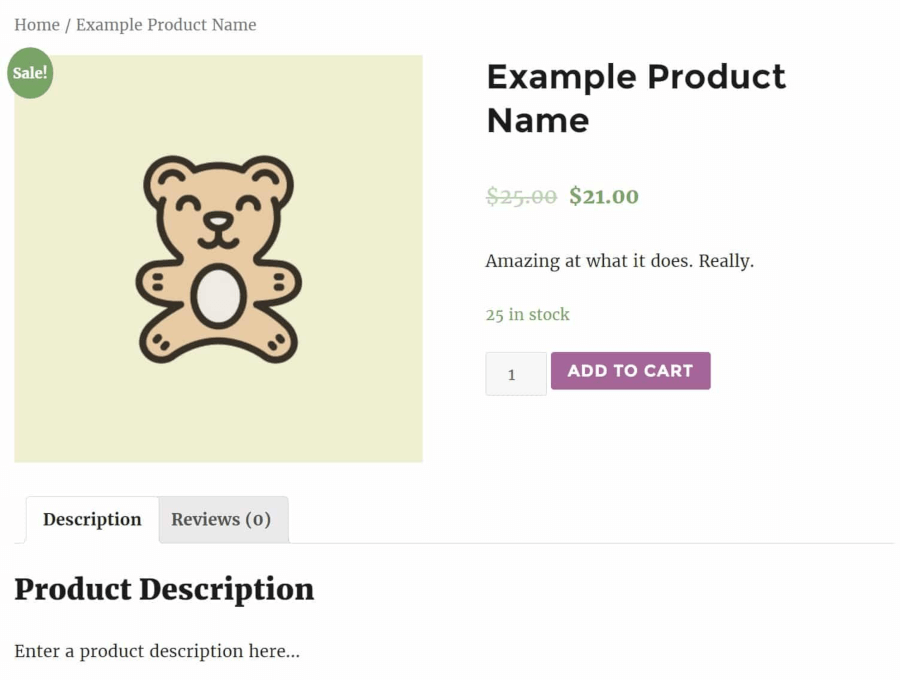The width and height of the screenshot is (900, 680).
Task: Click the Product Description heading
Action: (164, 590)
